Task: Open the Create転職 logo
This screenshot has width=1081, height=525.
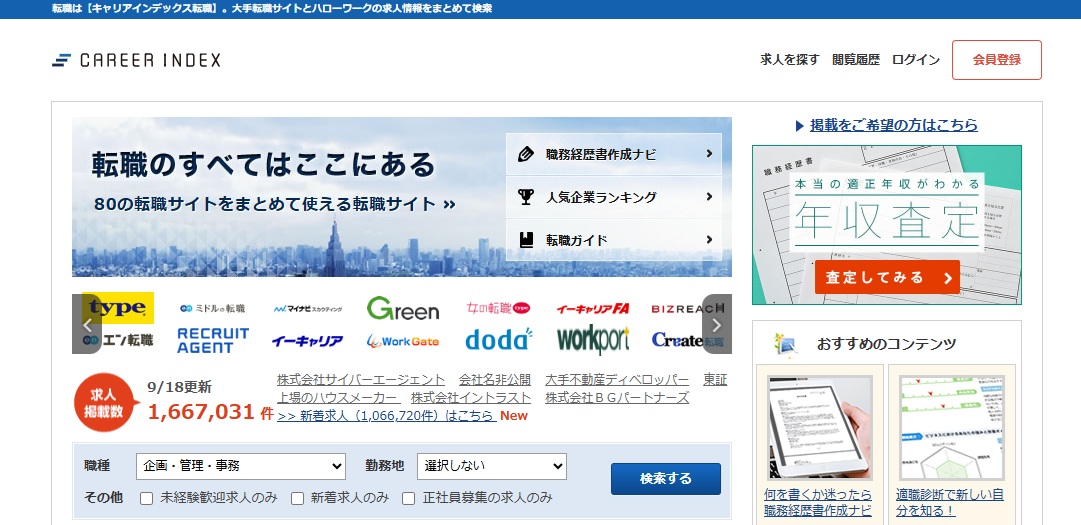Action: point(687,340)
